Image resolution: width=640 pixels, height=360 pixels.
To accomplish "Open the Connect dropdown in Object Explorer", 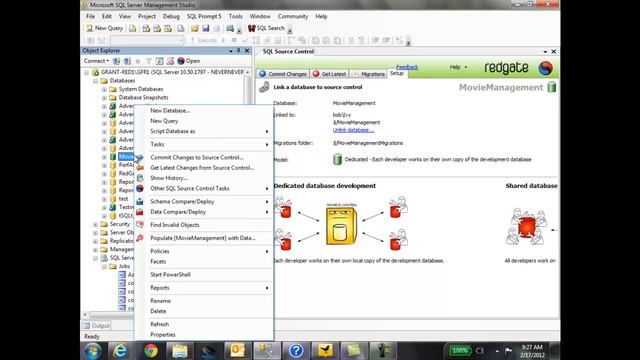I will pyautogui.click(x=96, y=61).
